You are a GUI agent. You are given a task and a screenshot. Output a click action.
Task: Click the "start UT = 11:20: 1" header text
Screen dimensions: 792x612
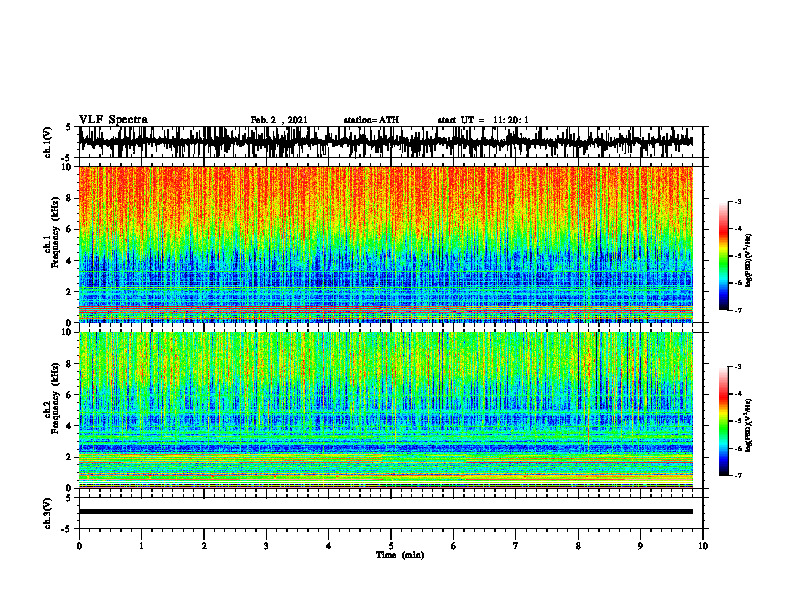(483, 120)
